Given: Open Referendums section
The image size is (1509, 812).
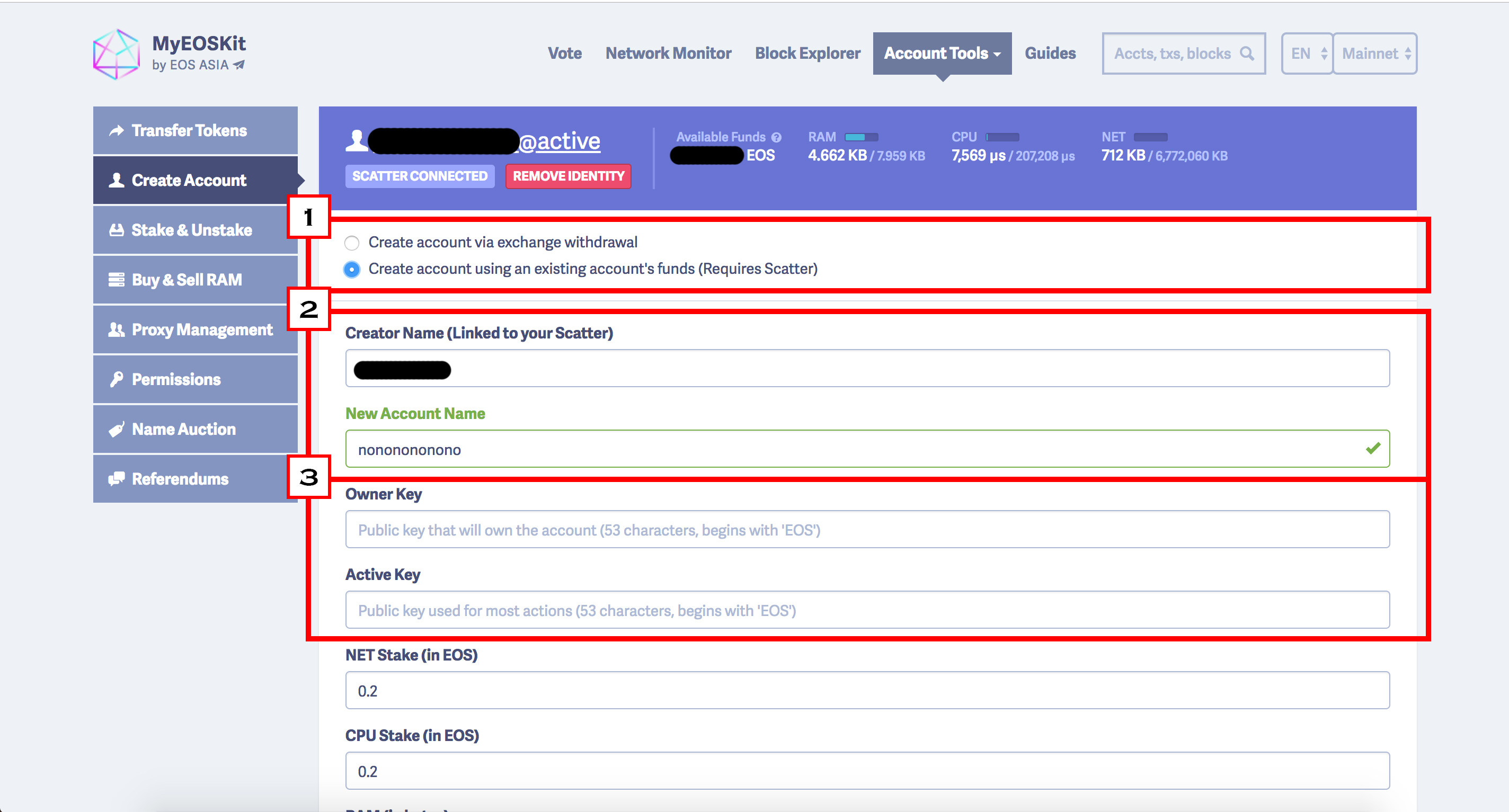Looking at the screenshot, I should coord(195,479).
